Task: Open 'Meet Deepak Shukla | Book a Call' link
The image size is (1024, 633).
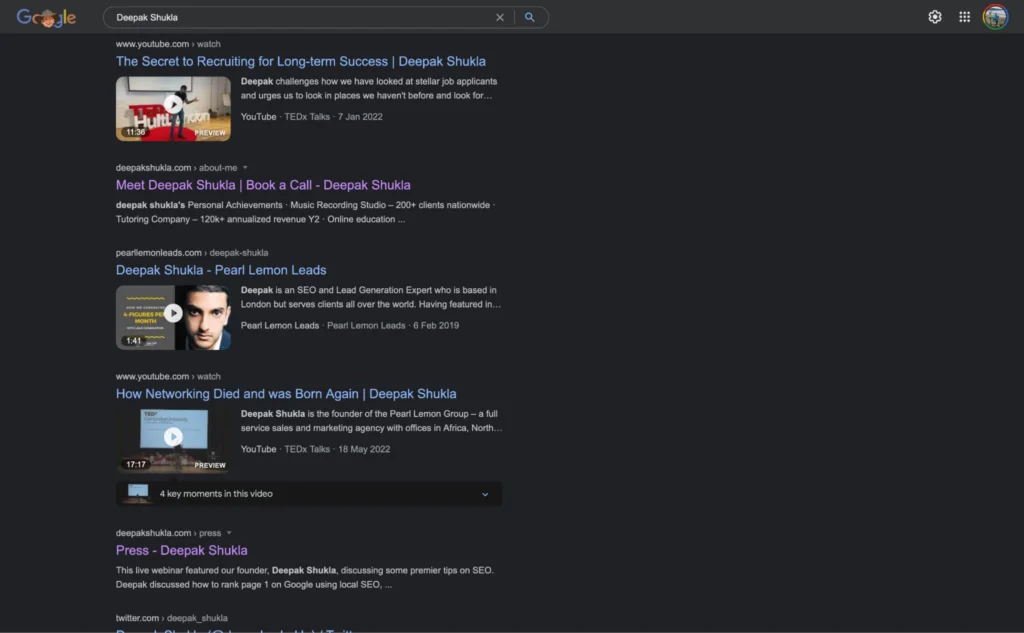Action: (x=263, y=185)
